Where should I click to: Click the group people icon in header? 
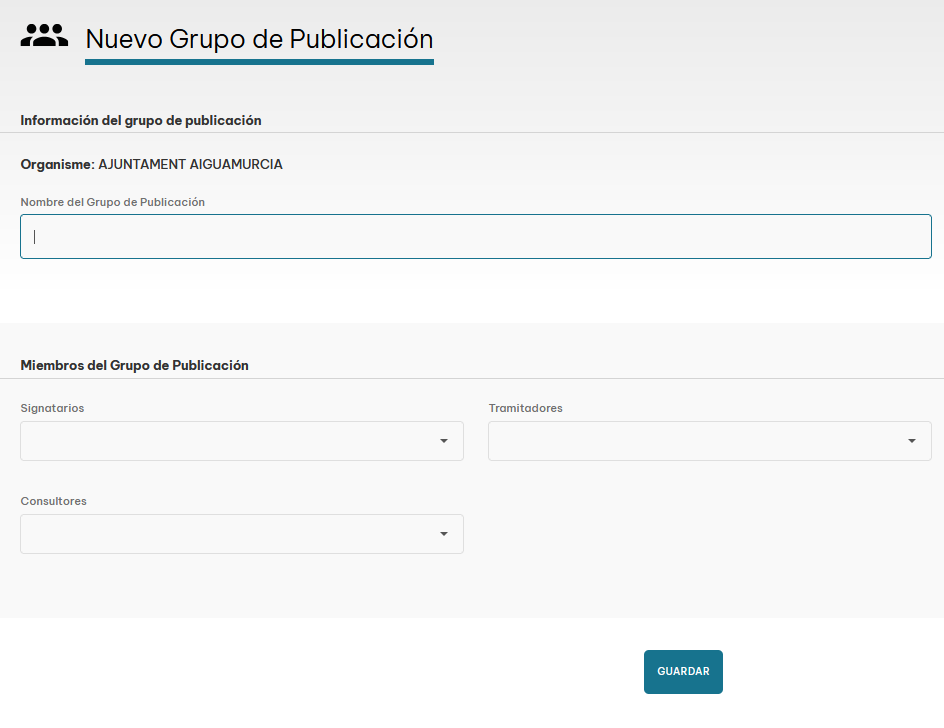tap(44, 37)
